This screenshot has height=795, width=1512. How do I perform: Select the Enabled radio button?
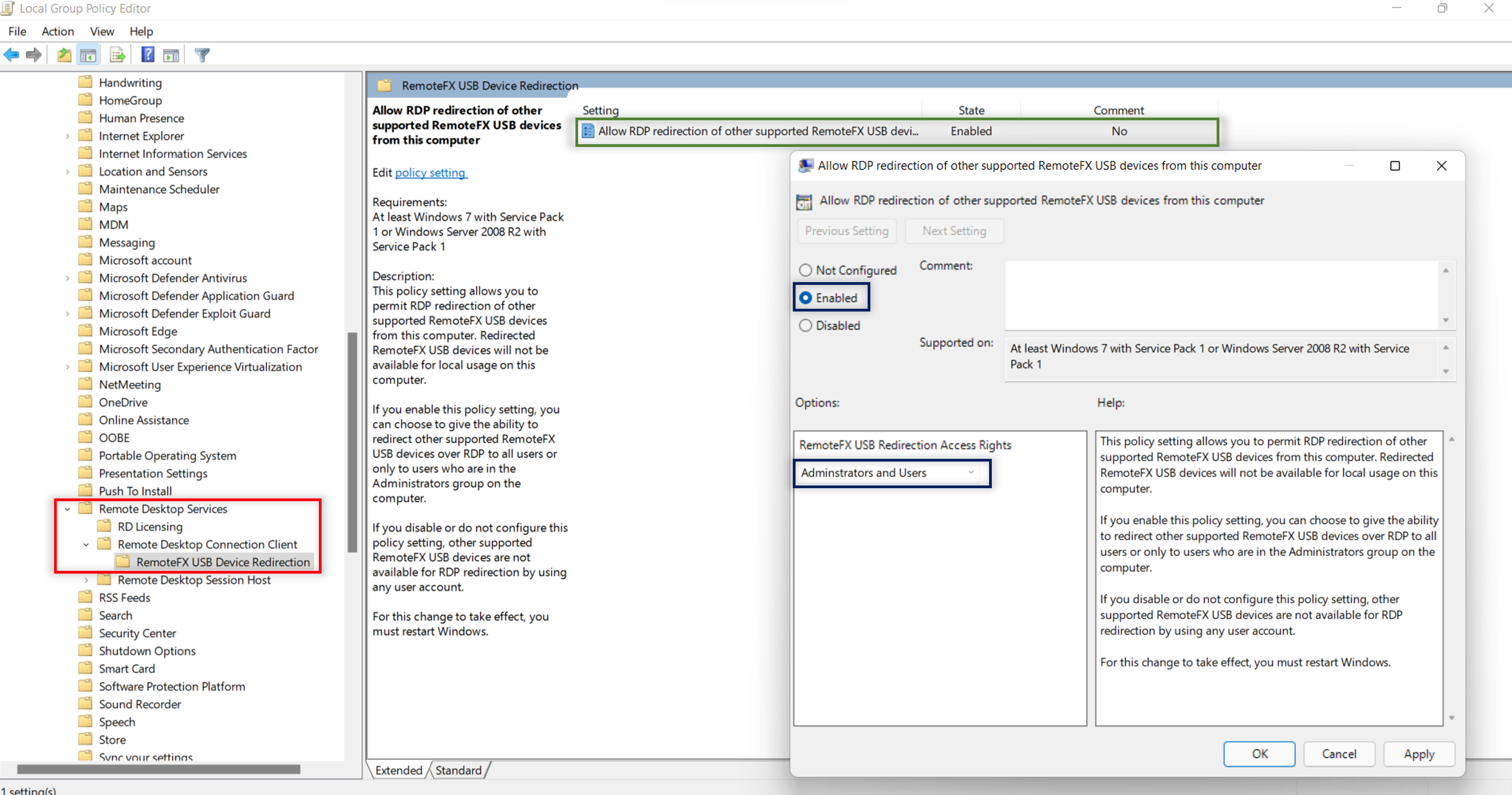[805, 298]
